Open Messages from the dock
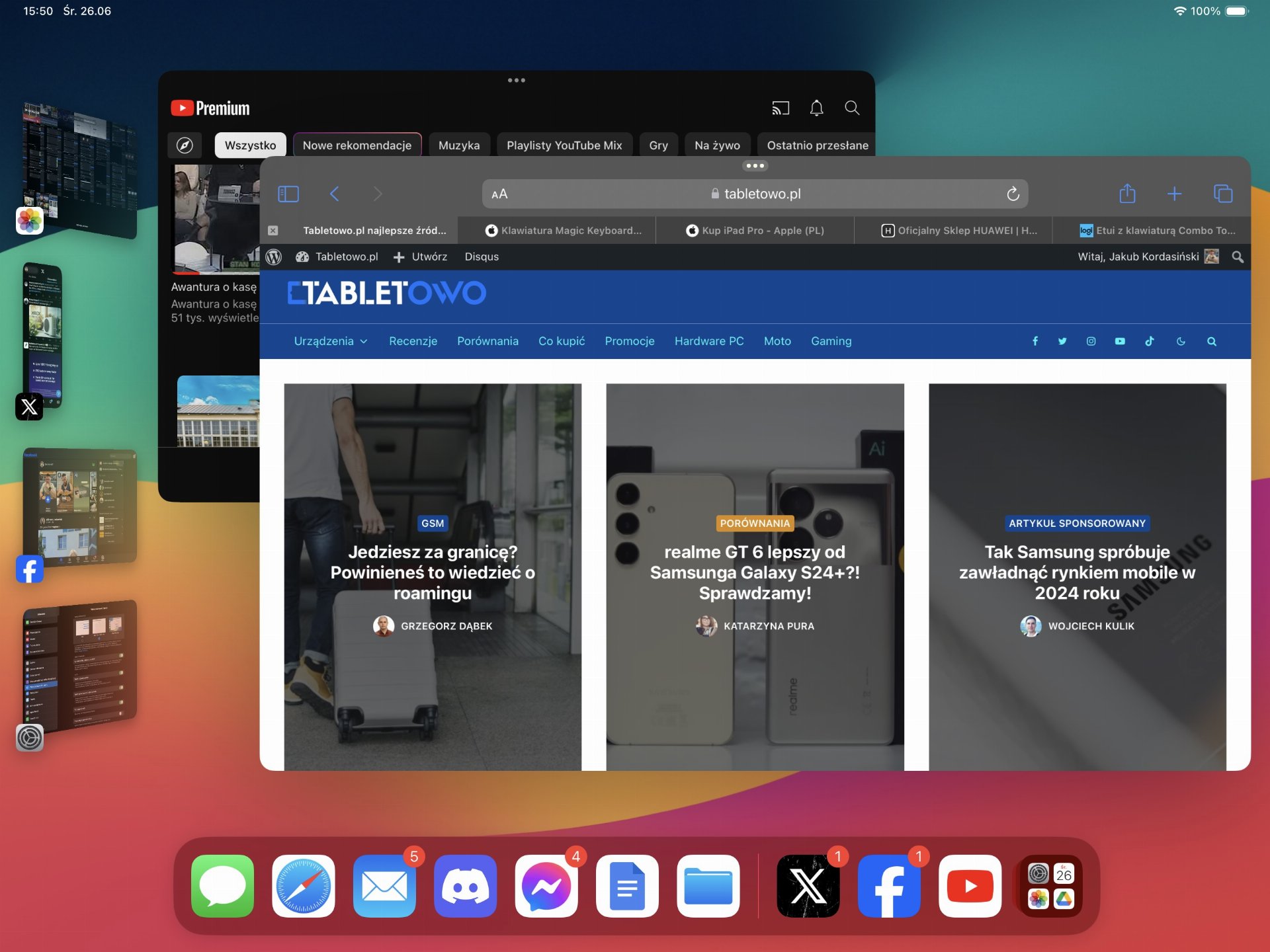The width and height of the screenshot is (1270, 952). pyautogui.click(x=223, y=887)
